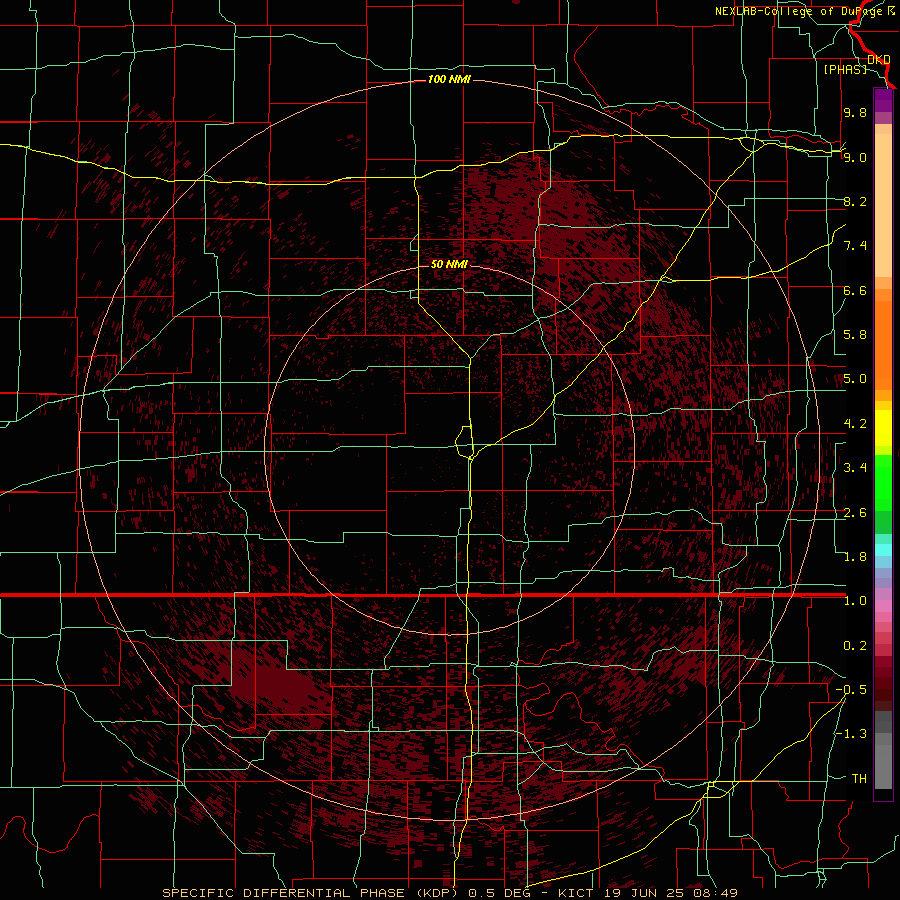Image resolution: width=900 pixels, height=900 pixels.
Task: Click the [PHAS] legend unit label
Action: click(x=845, y=69)
